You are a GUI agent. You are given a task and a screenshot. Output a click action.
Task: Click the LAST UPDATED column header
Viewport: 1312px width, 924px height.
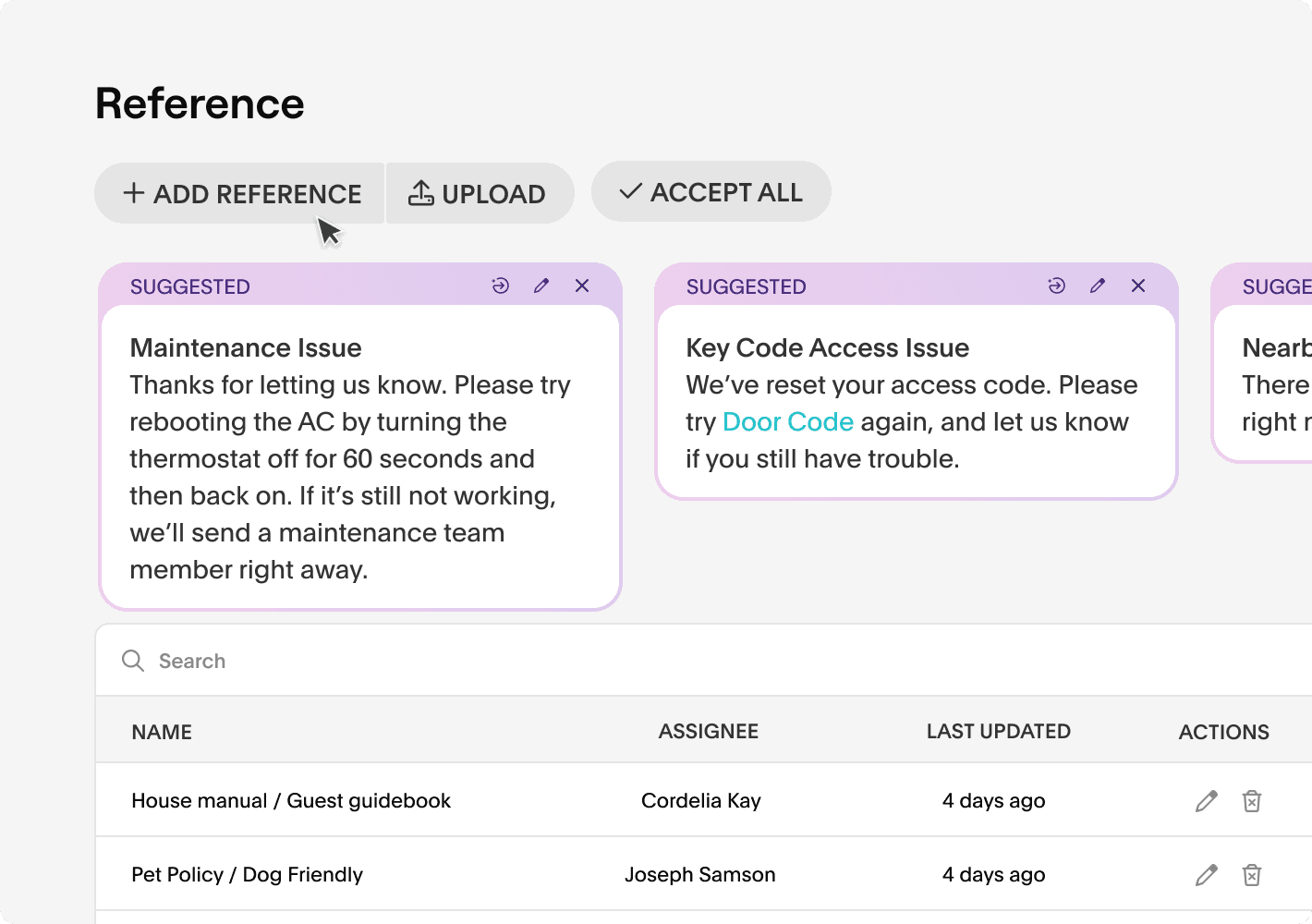click(x=998, y=731)
